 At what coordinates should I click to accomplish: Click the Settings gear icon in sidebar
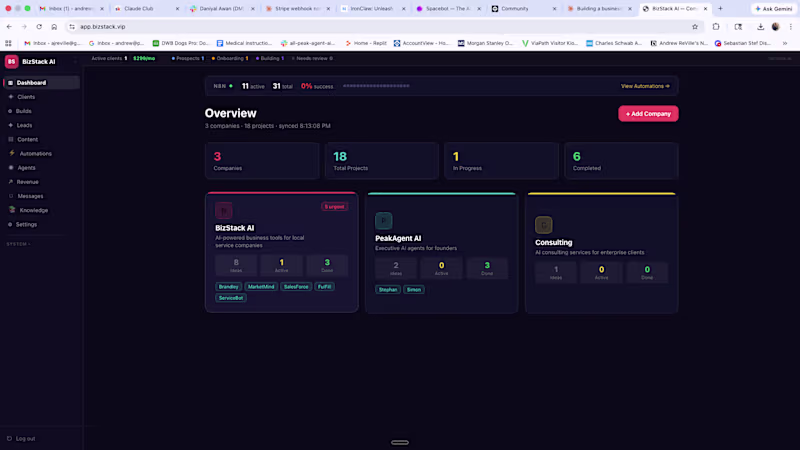click(x=10, y=224)
